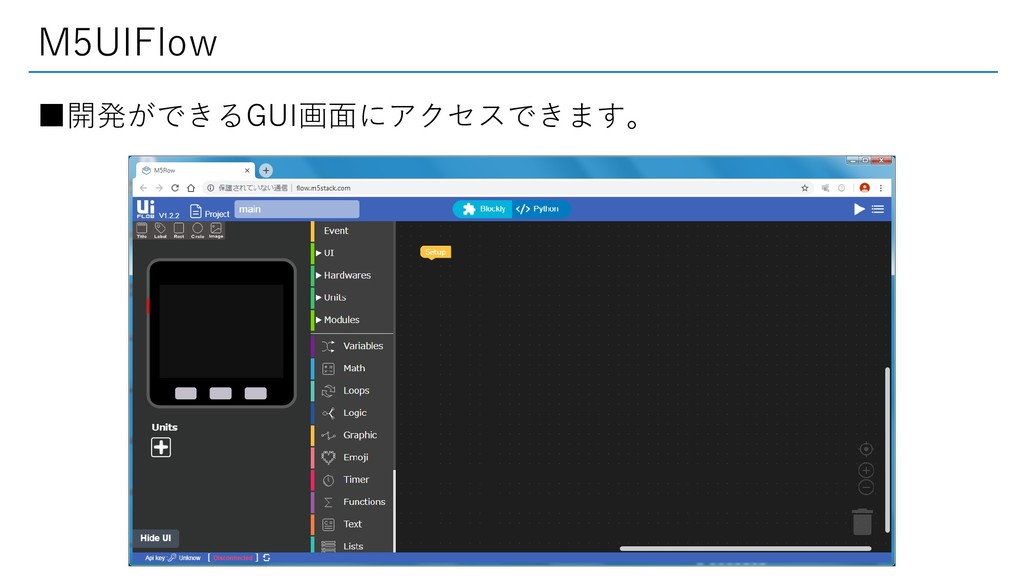1024x576 pixels.
Task: Click the Disconnected status label
Action: tap(232, 558)
